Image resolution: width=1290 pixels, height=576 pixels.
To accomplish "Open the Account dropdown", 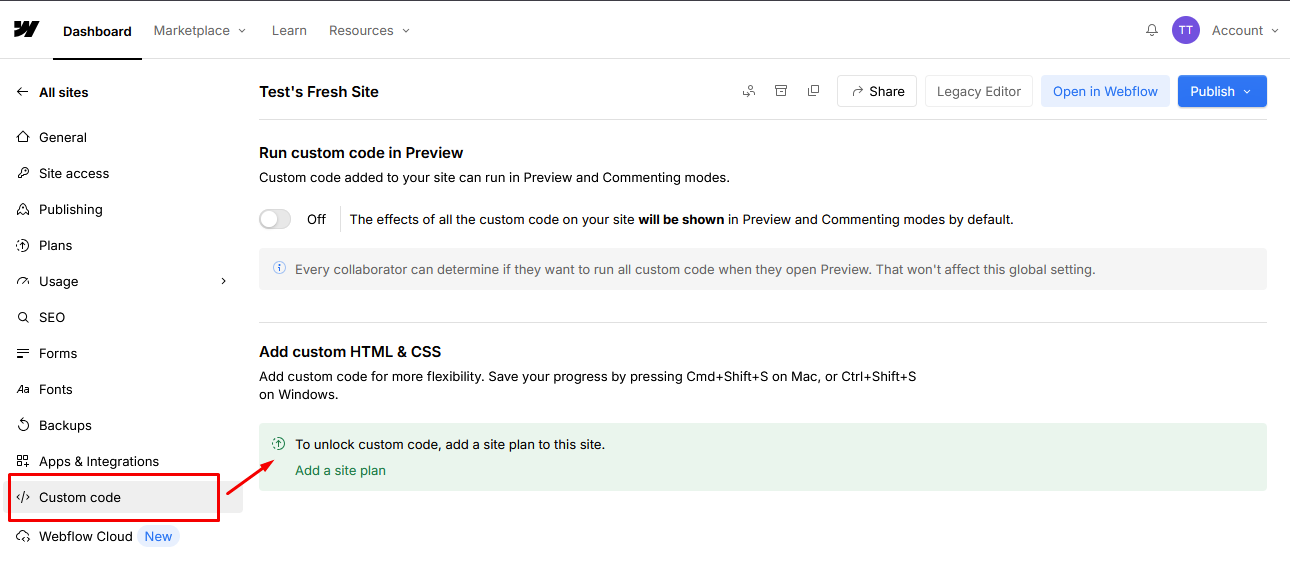I will tap(1245, 30).
